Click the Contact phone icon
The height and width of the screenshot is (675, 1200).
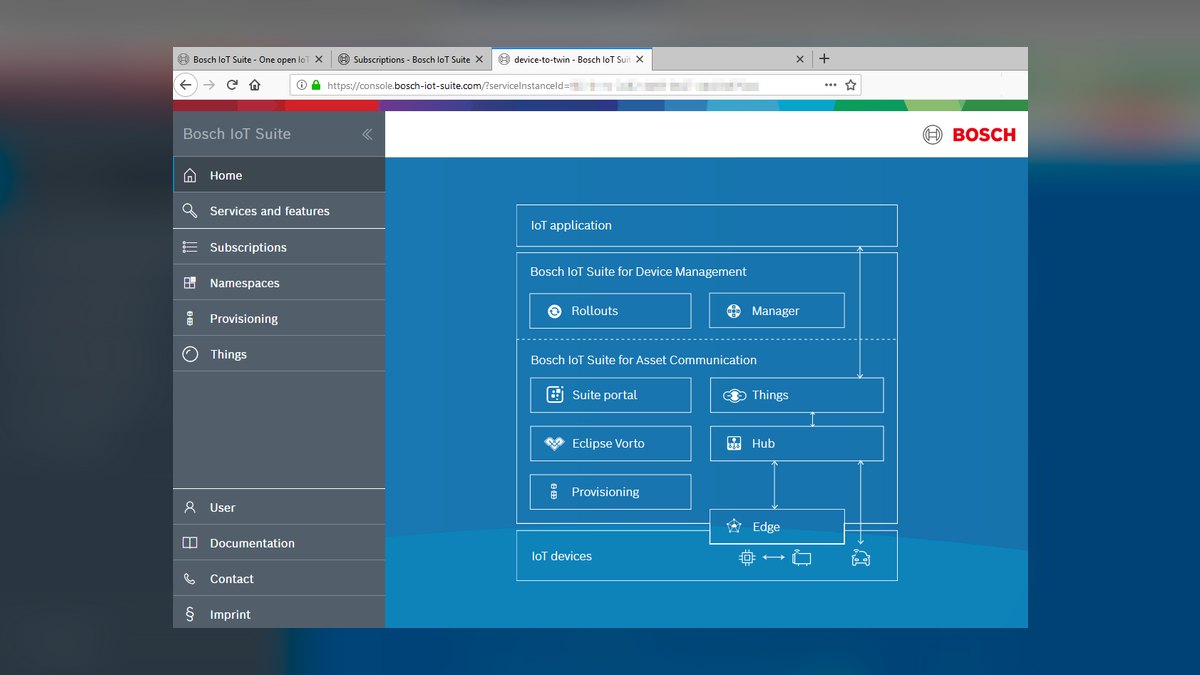click(x=190, y=579)
